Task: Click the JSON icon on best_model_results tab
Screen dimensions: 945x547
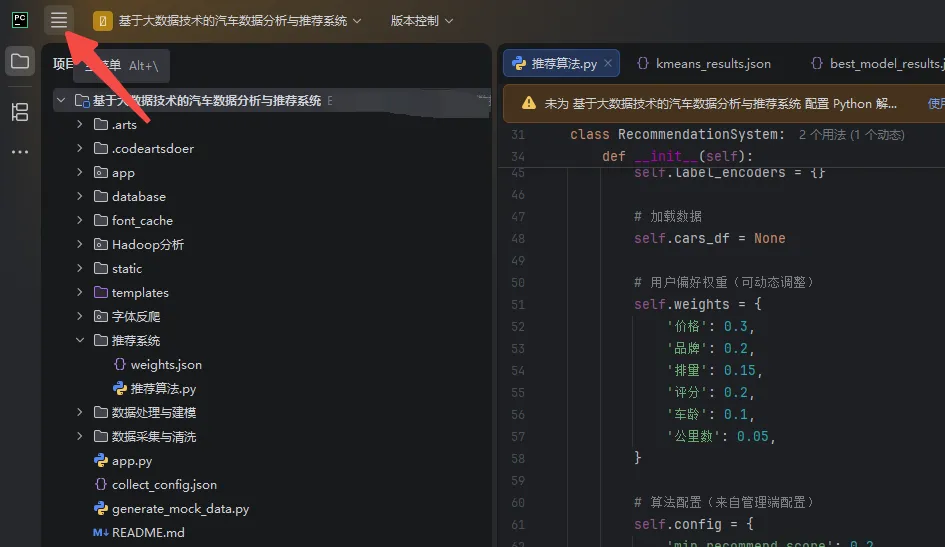Action: click(x=817, y=63)
